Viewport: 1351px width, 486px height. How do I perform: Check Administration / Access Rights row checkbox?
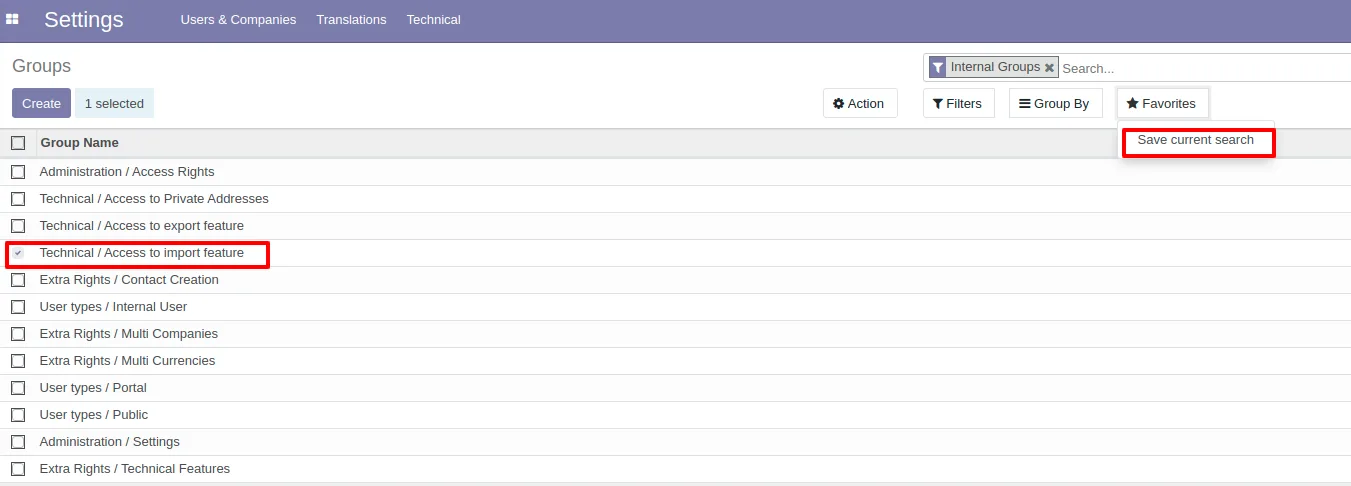[x=18, y=172]
